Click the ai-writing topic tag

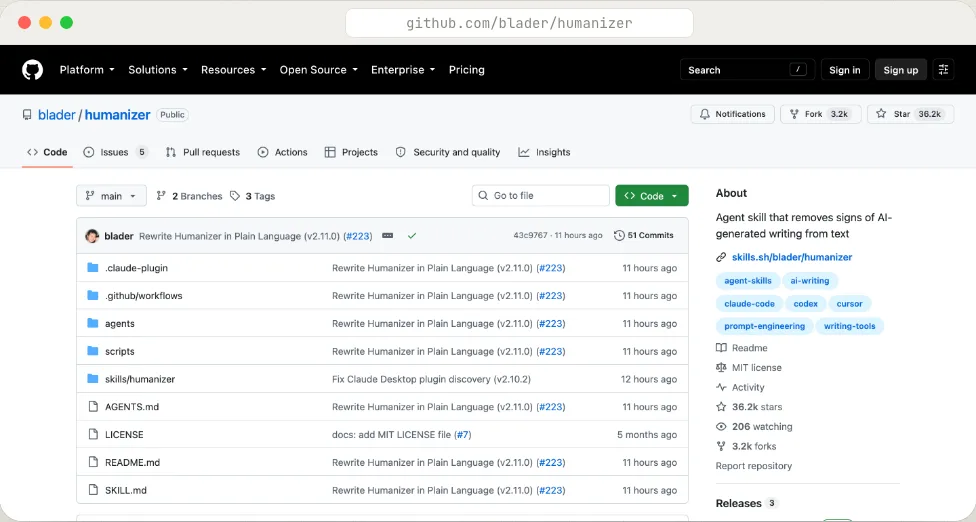click(x=810, y=281)
